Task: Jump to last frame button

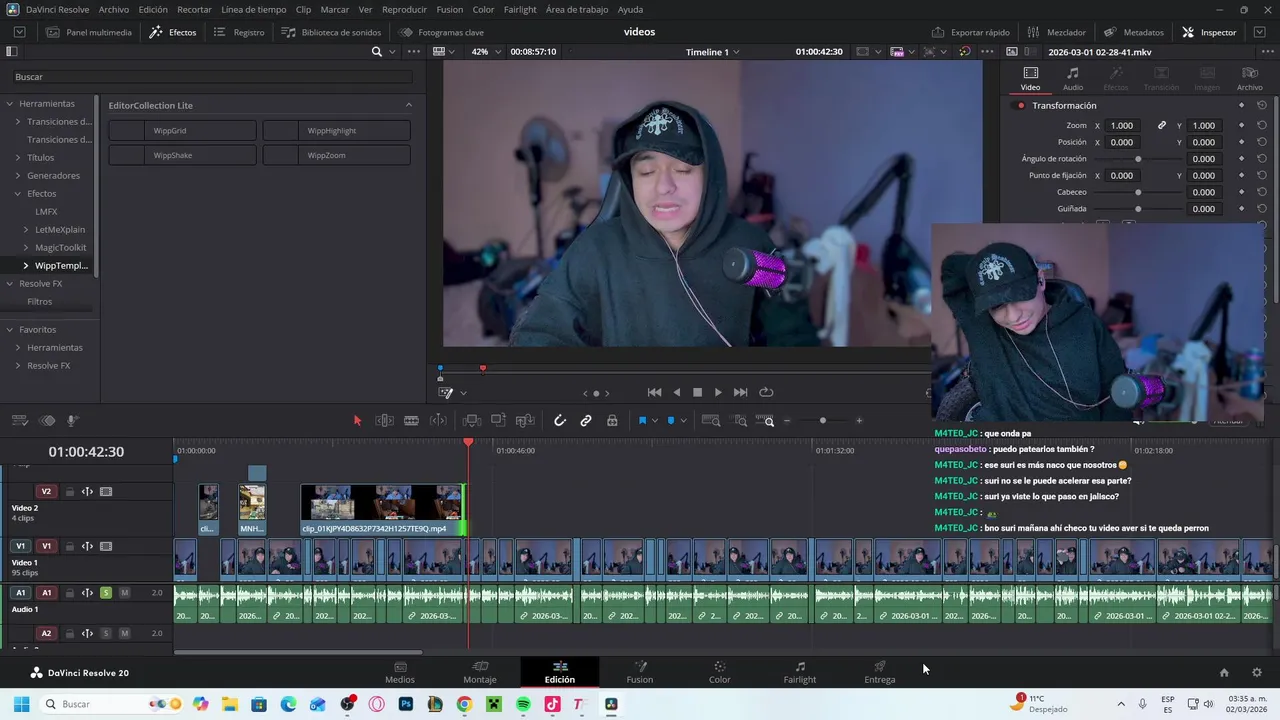Action: click(741, 393)
